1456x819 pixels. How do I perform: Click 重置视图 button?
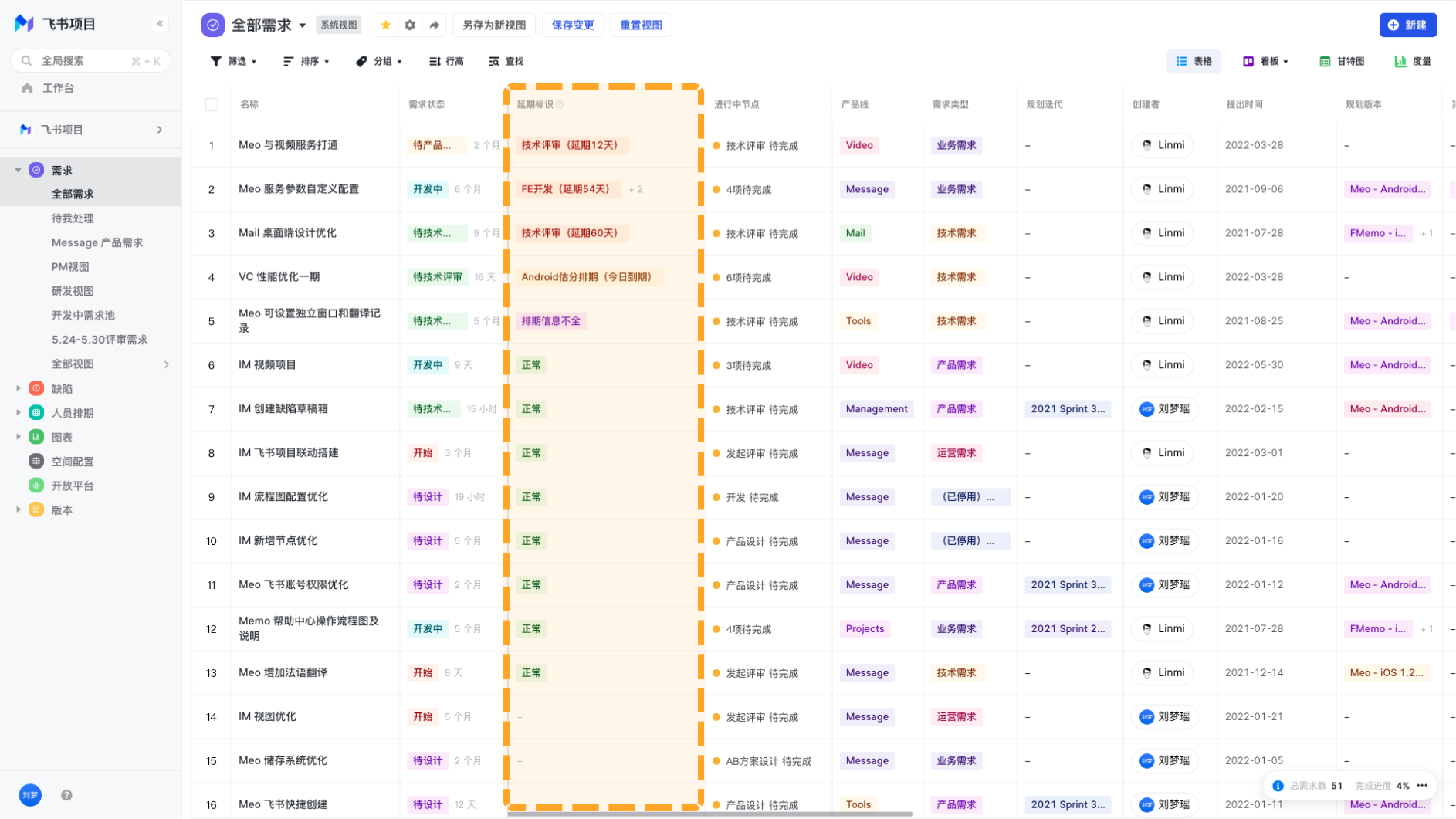tap(642, 25)
